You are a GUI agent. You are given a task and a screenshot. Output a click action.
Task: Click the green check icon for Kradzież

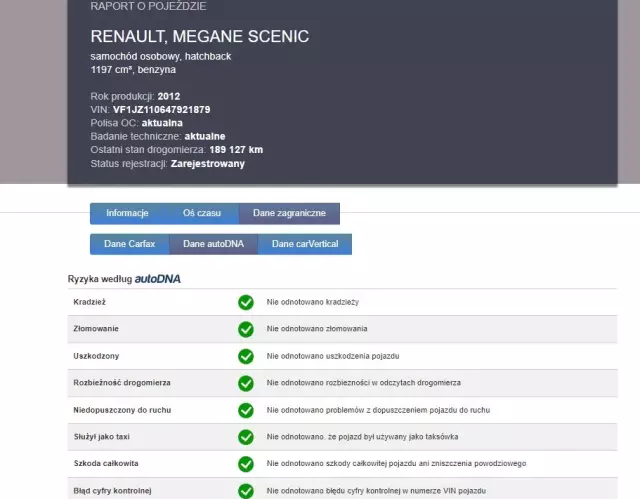(246, 302)
